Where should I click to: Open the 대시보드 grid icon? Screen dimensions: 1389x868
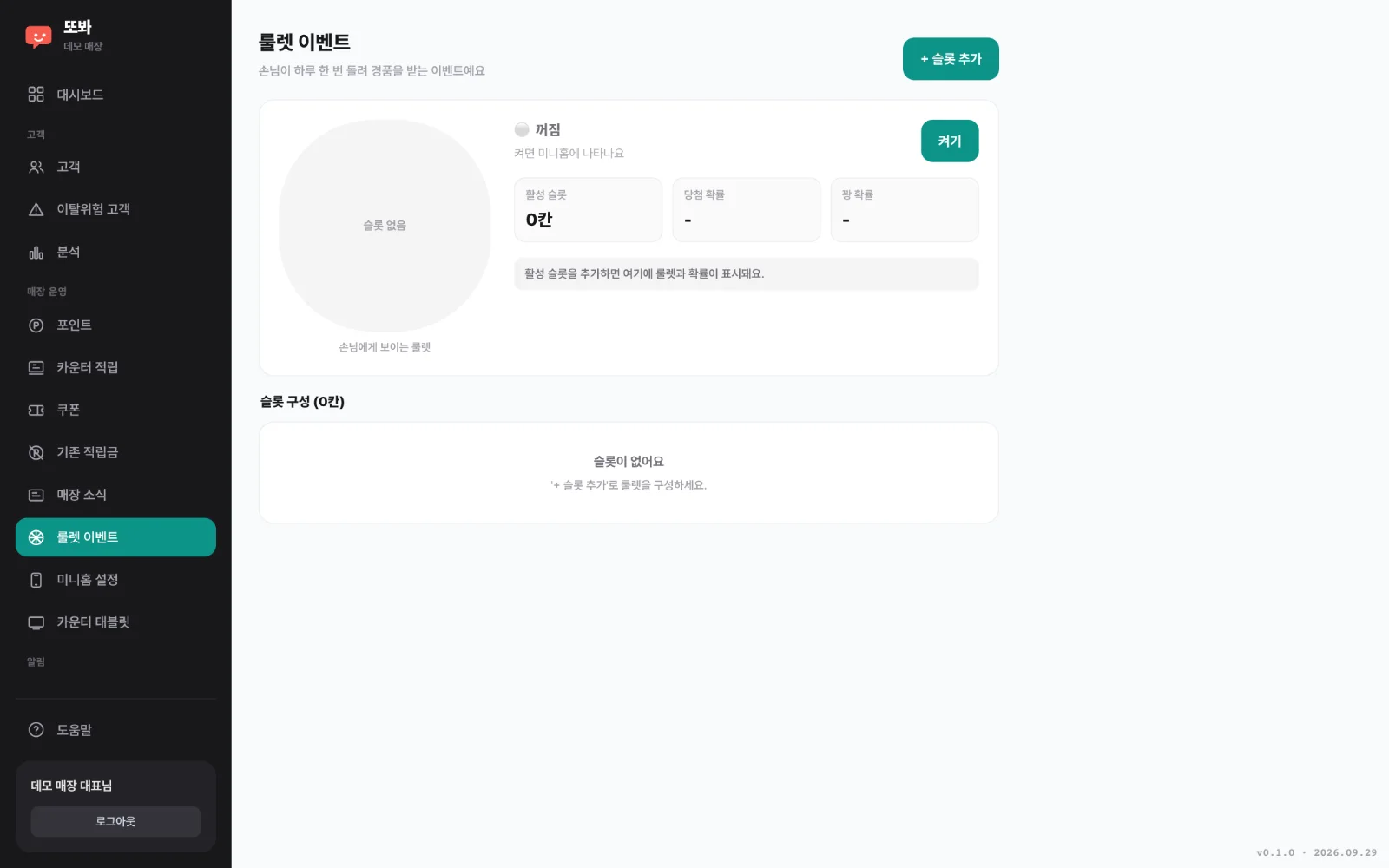click(x=36, y=94)
